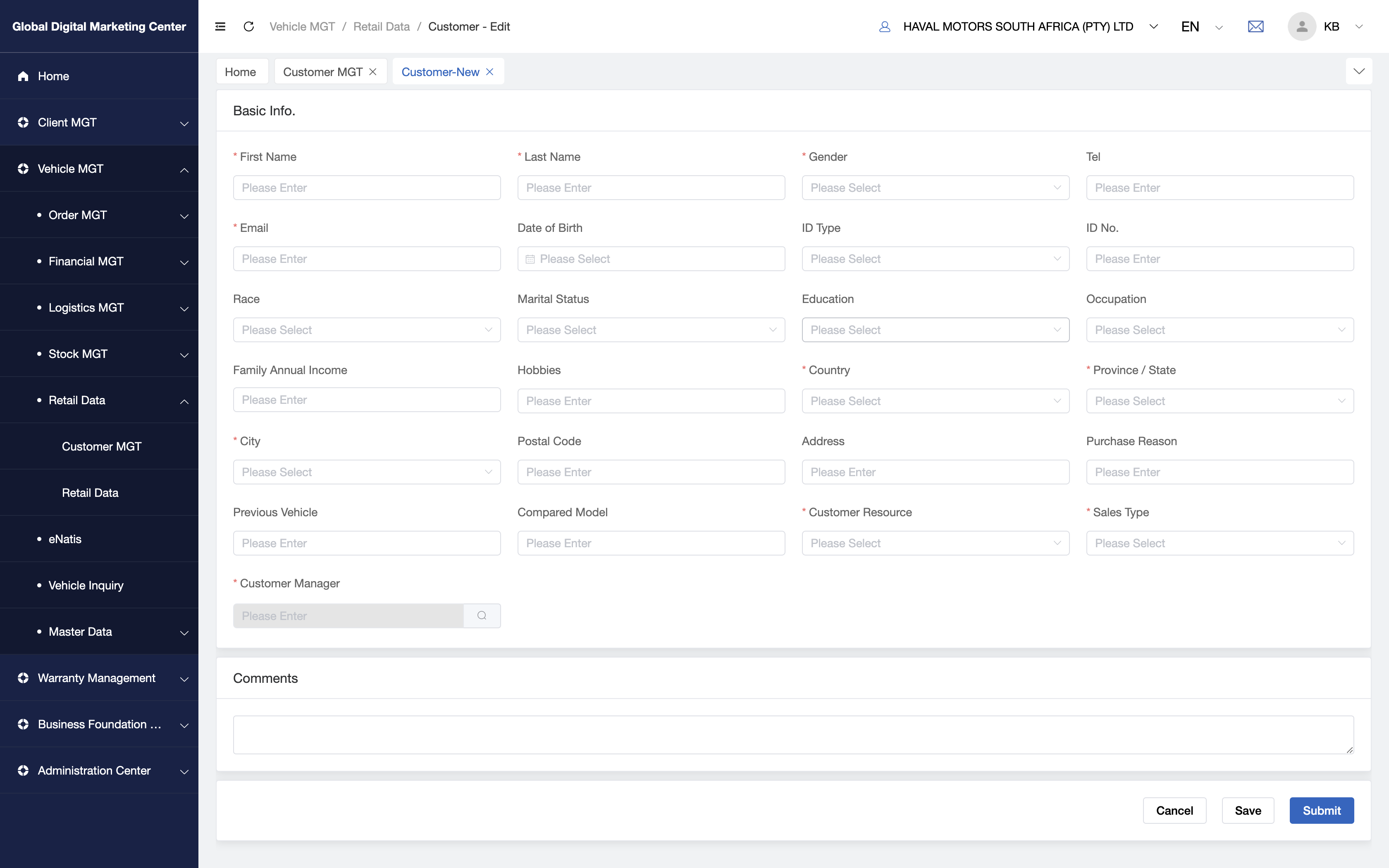Click the Administration Center sidebar icon
The height and width of the screenshot is (868, 1389).
pos(23,770)
